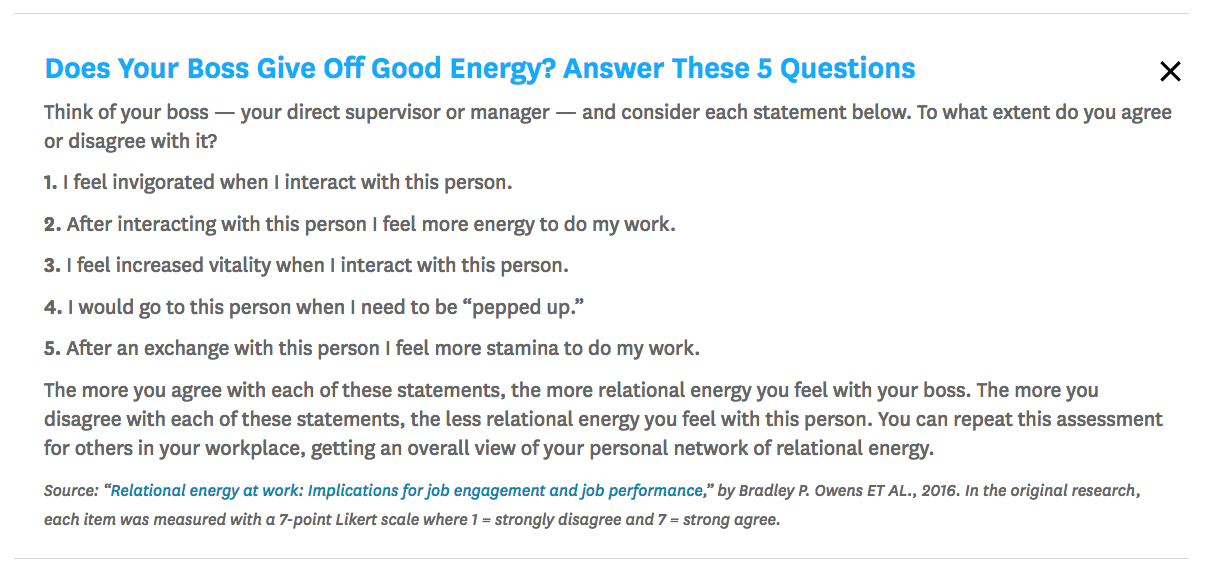Select statement 2 about more energy to work
Viewport: 1207px width, 571px height.
point(360,225)
